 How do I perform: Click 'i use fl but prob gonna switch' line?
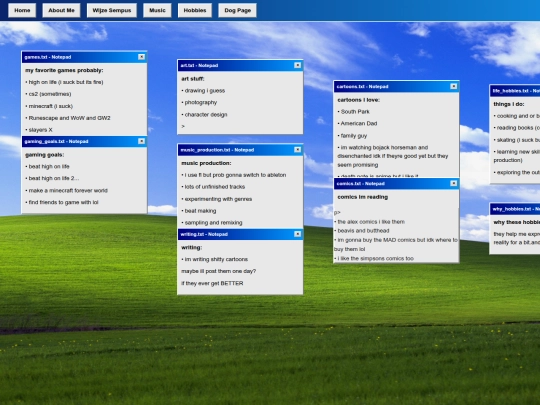(x=234, y=175)
